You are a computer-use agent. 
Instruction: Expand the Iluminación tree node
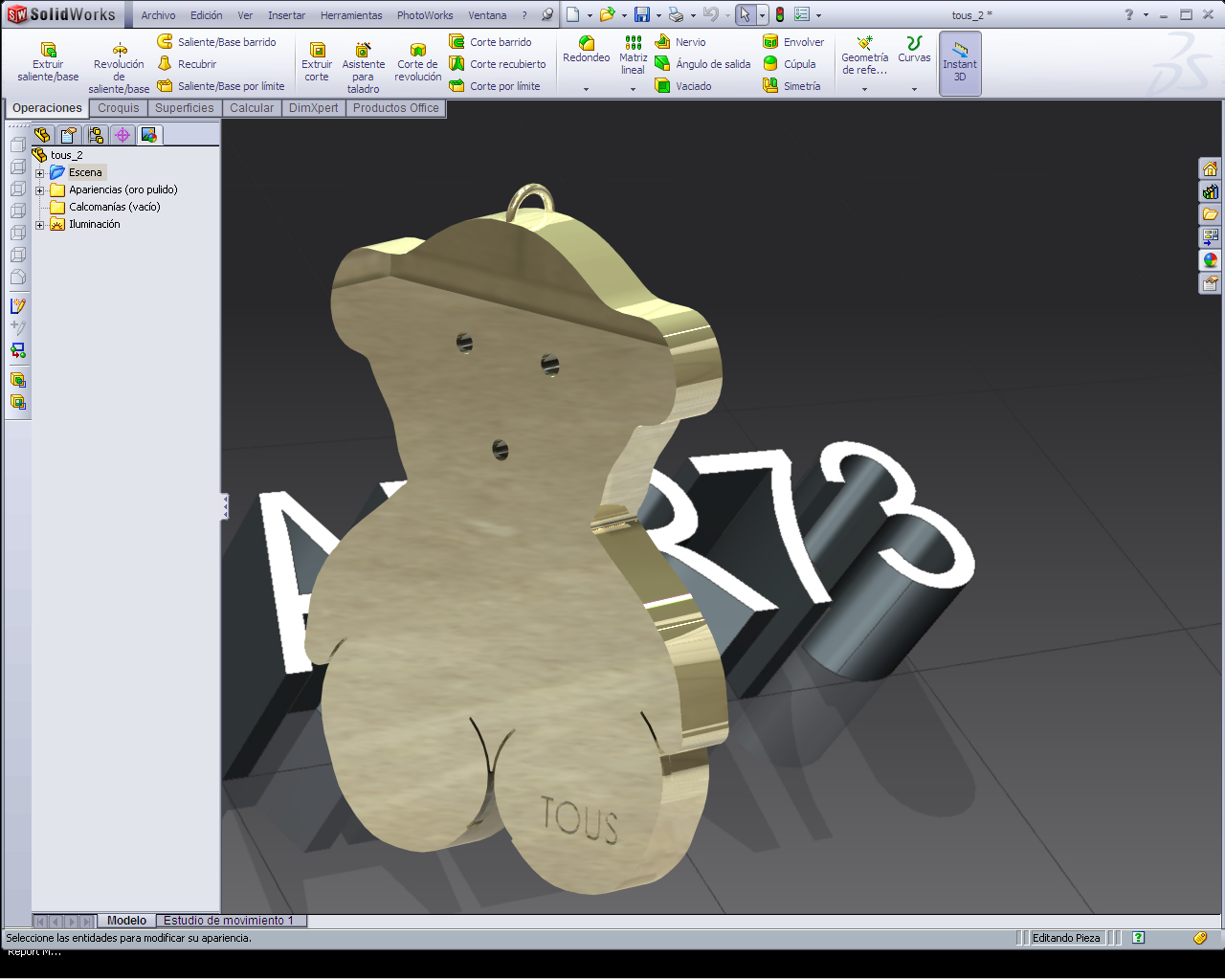pos(40,225)
